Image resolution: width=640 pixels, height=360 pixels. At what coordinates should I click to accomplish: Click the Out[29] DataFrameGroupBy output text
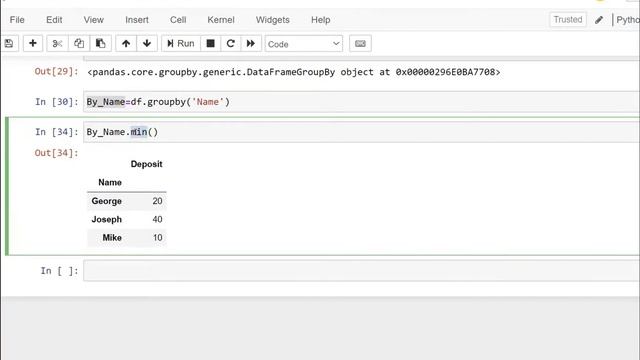click(294, 72)
